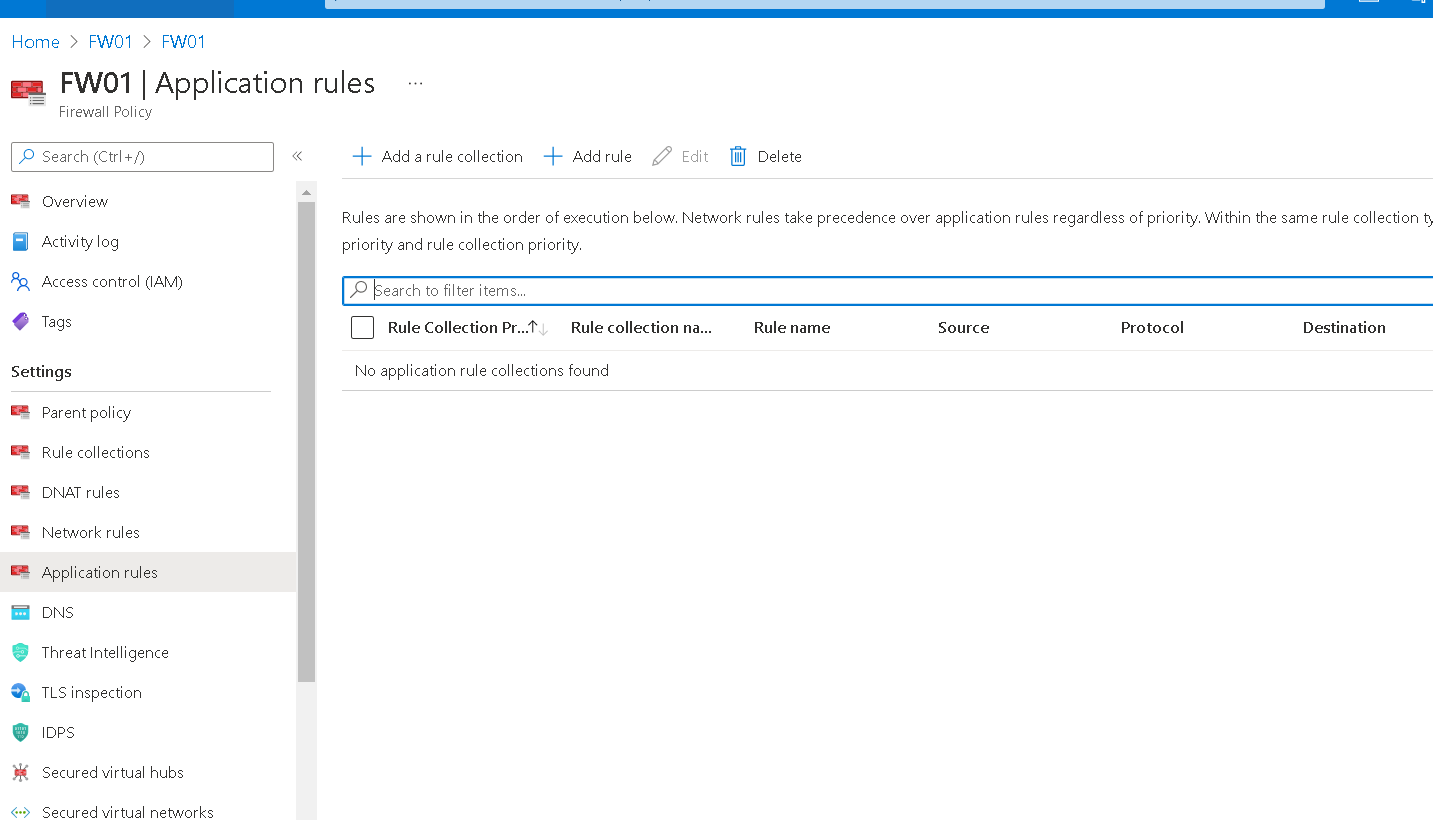Click the DNS icon
Viewport: 1433px width, 820px height.
pyautogui.click(x=20, y=612)
